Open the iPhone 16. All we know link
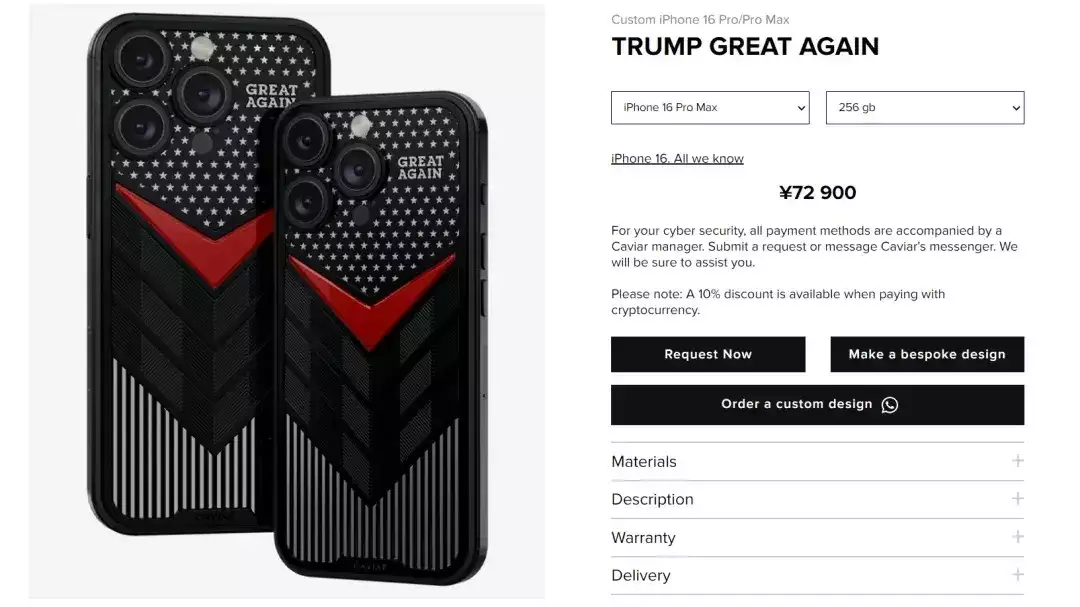The width and height of the screenshot is (1080, 607). (677, 158)
